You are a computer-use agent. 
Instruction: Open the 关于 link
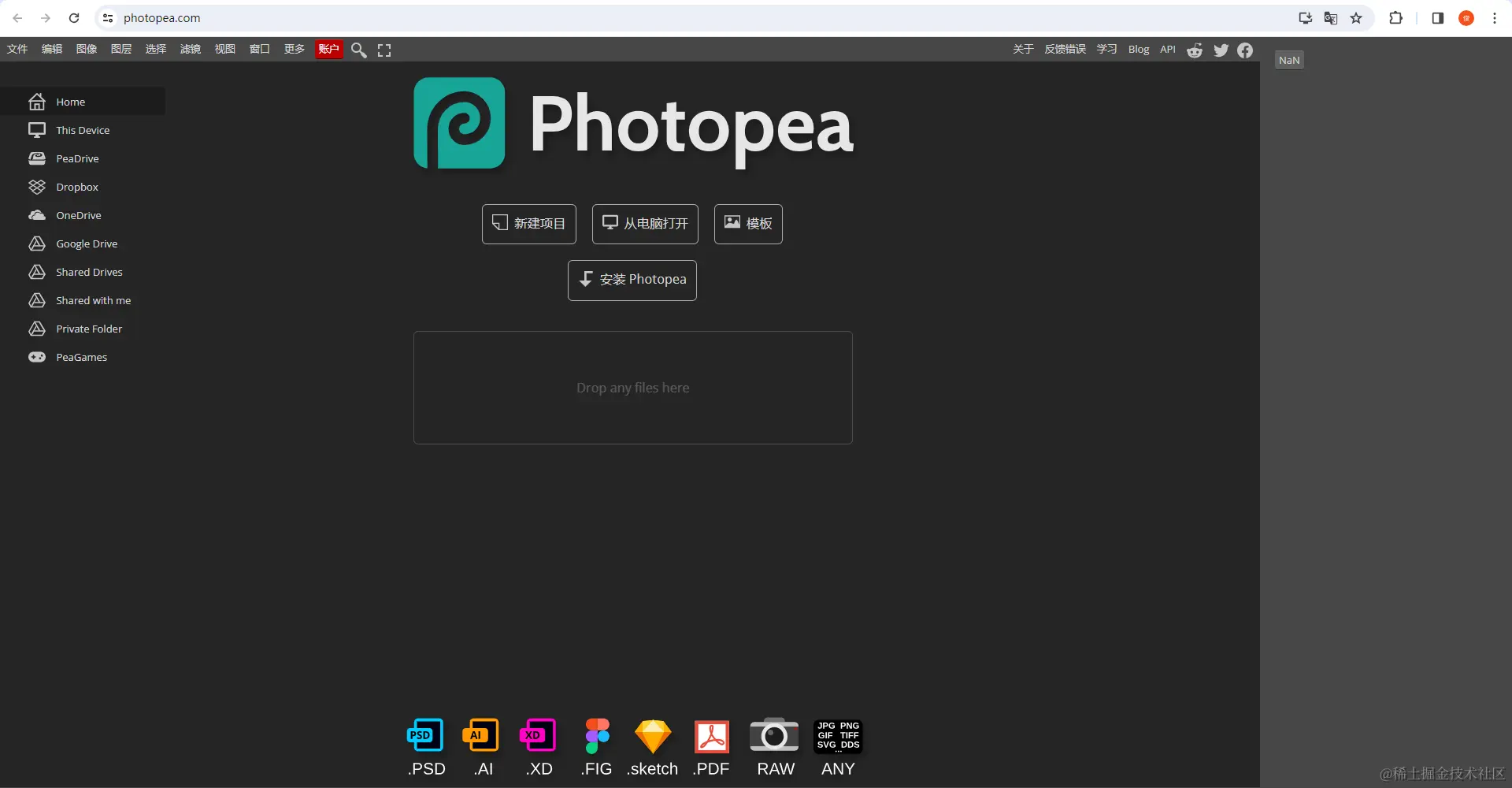1023,49
